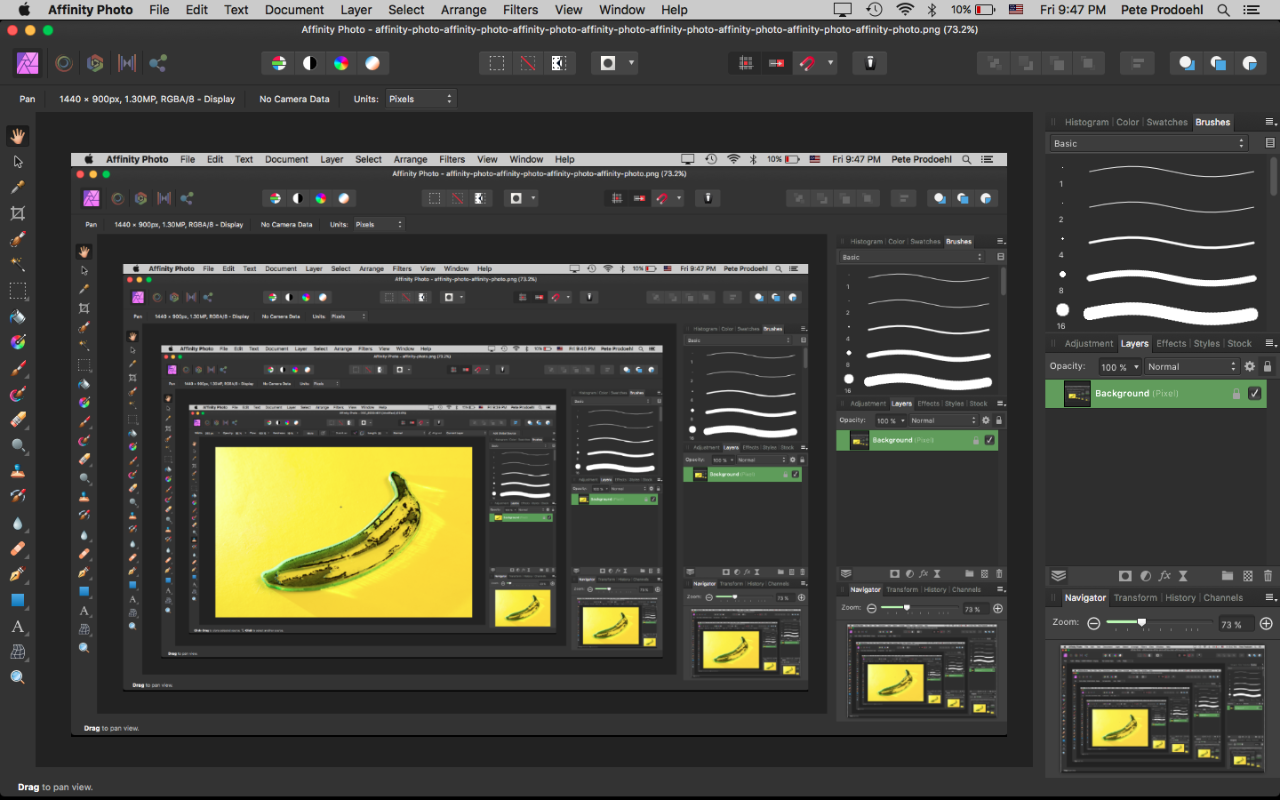The width and height of the screenshot is (1280, 800).
Task: Select the View (hand) tool
Action: (17, 135)
